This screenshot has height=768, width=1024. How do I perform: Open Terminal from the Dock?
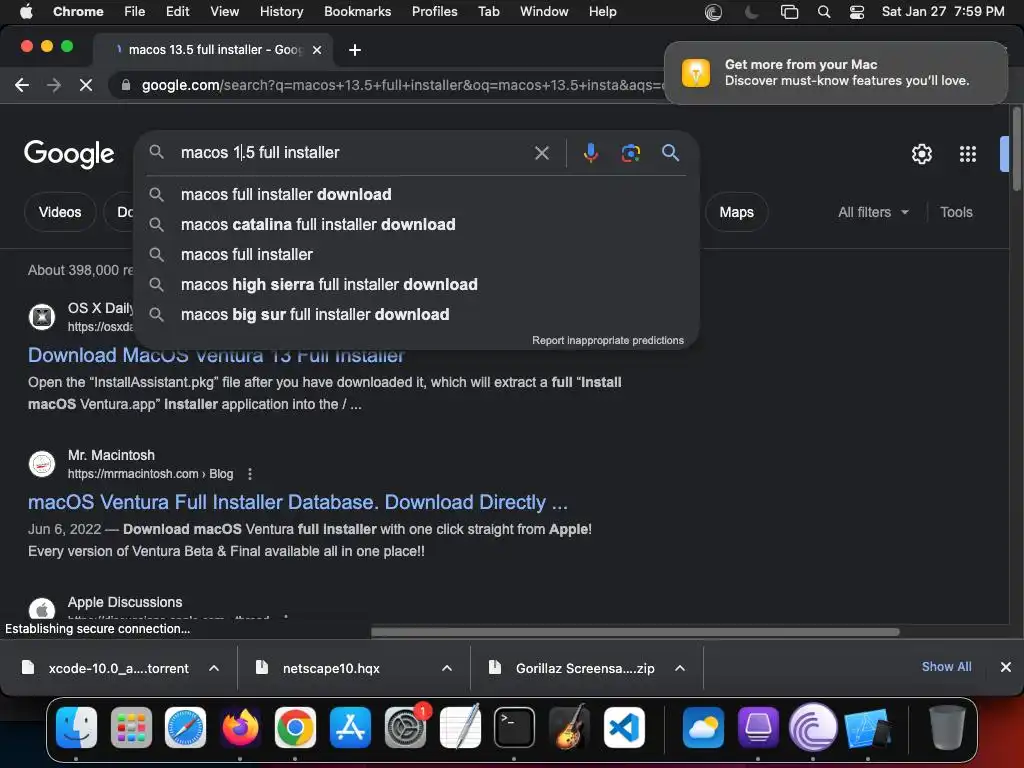click(514, 727)
